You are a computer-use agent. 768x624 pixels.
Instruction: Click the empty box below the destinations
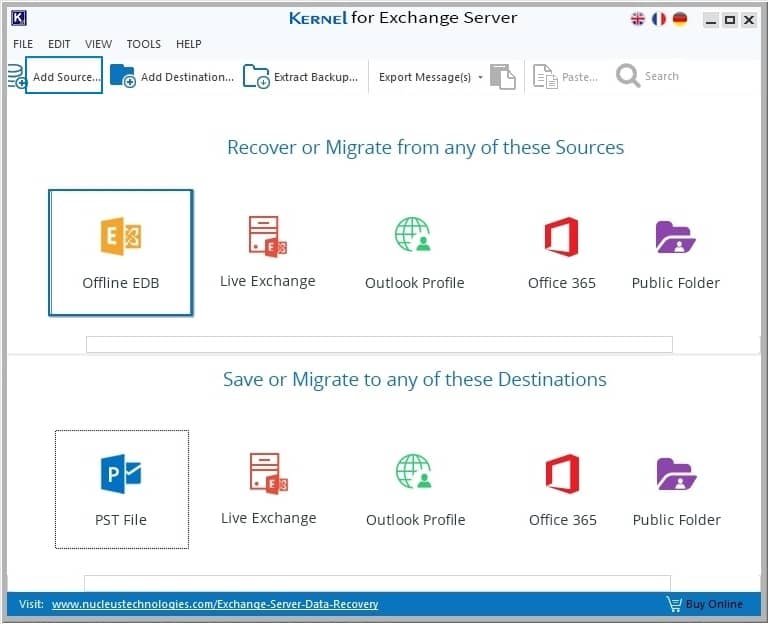coord(377,583)
